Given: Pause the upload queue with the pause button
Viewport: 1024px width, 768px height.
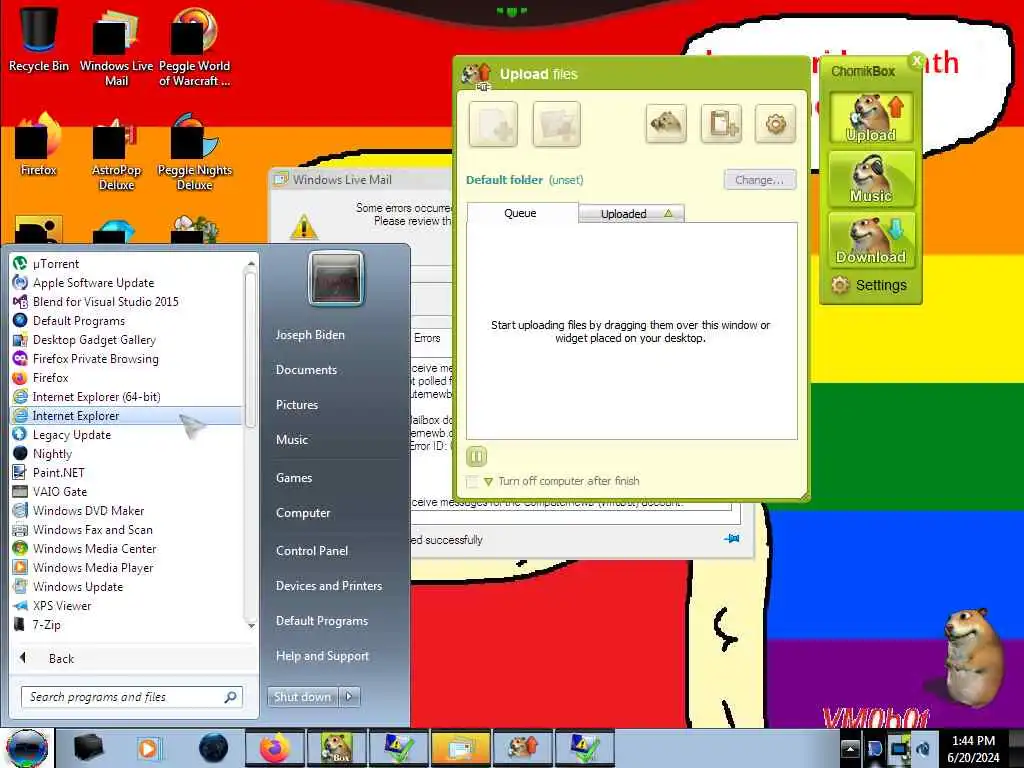Looking at the screenshot, I should (476, 456).
